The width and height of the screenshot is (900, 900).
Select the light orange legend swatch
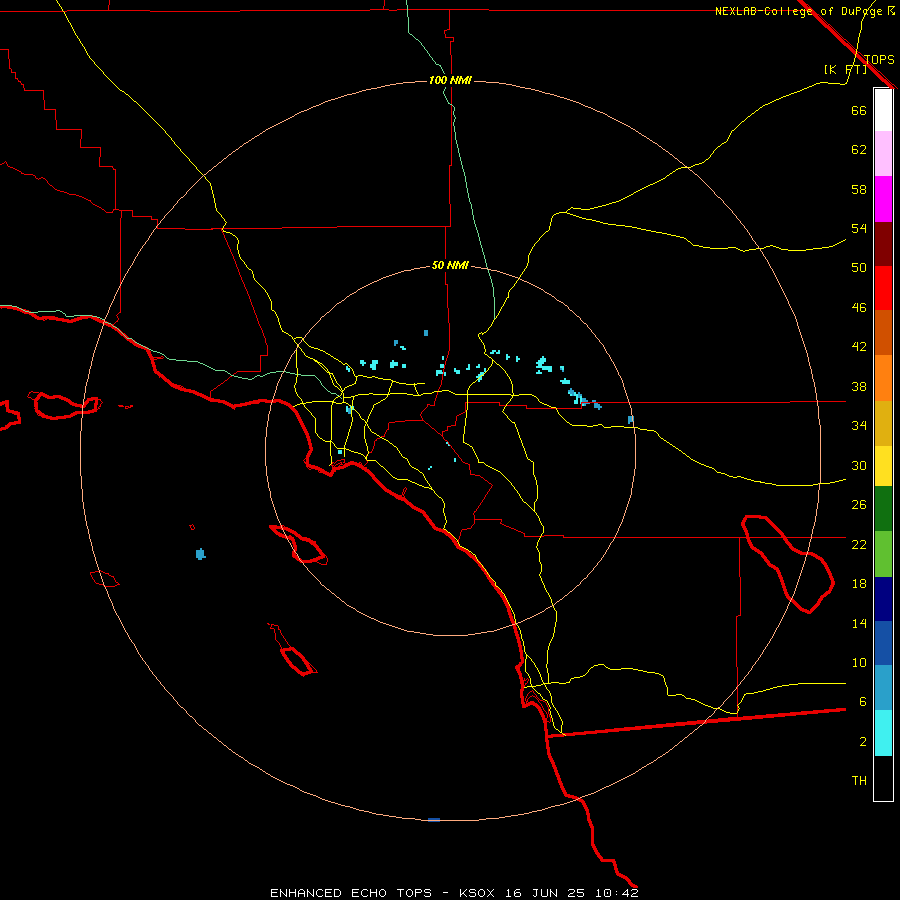[883, 378]
